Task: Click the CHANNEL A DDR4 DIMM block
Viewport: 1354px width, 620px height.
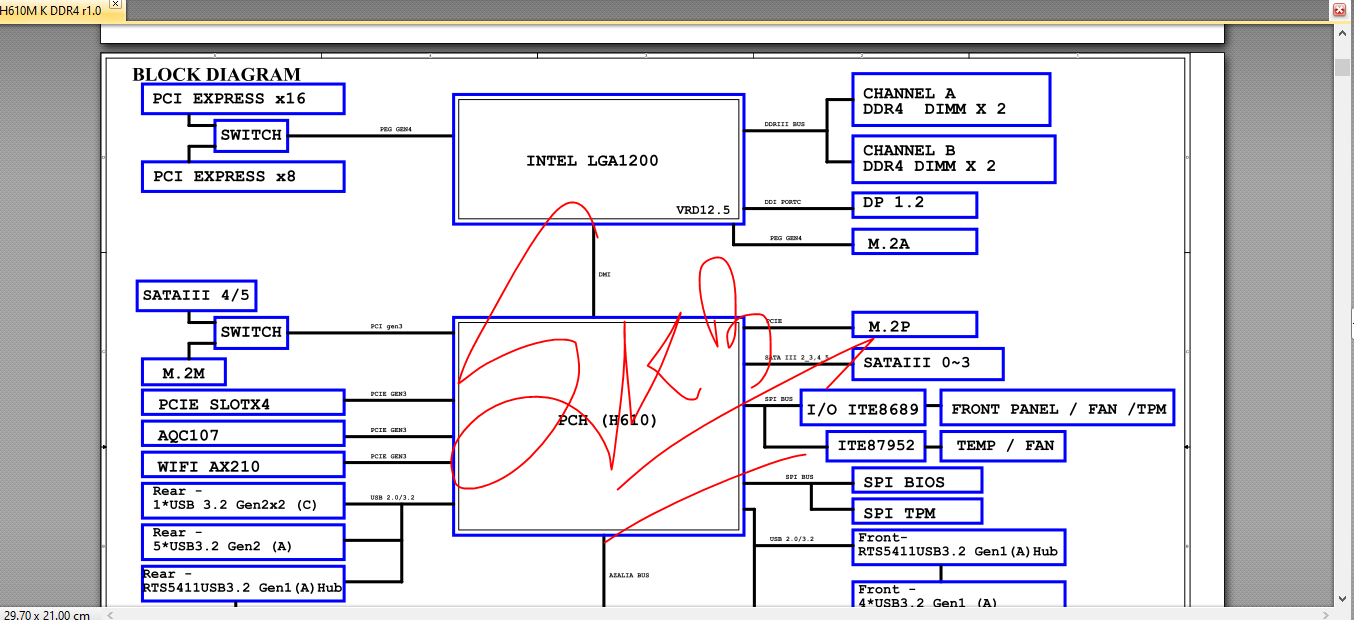Action: [x=951, y=100]
